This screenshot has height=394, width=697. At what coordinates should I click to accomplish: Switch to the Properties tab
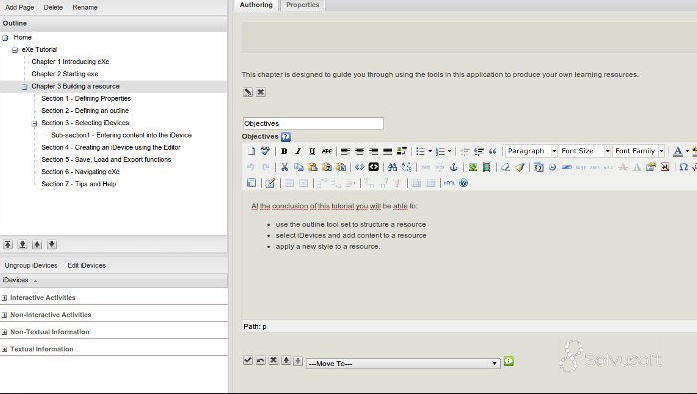tap(303, 5)
